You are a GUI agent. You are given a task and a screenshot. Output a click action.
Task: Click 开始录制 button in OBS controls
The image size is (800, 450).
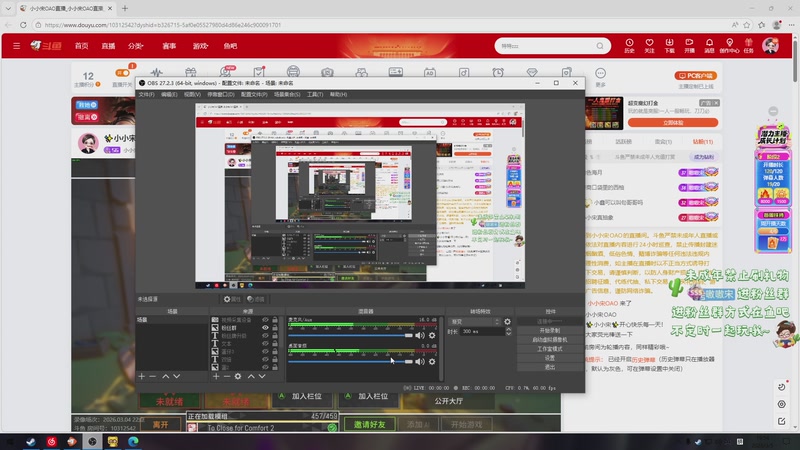point(549,331)
